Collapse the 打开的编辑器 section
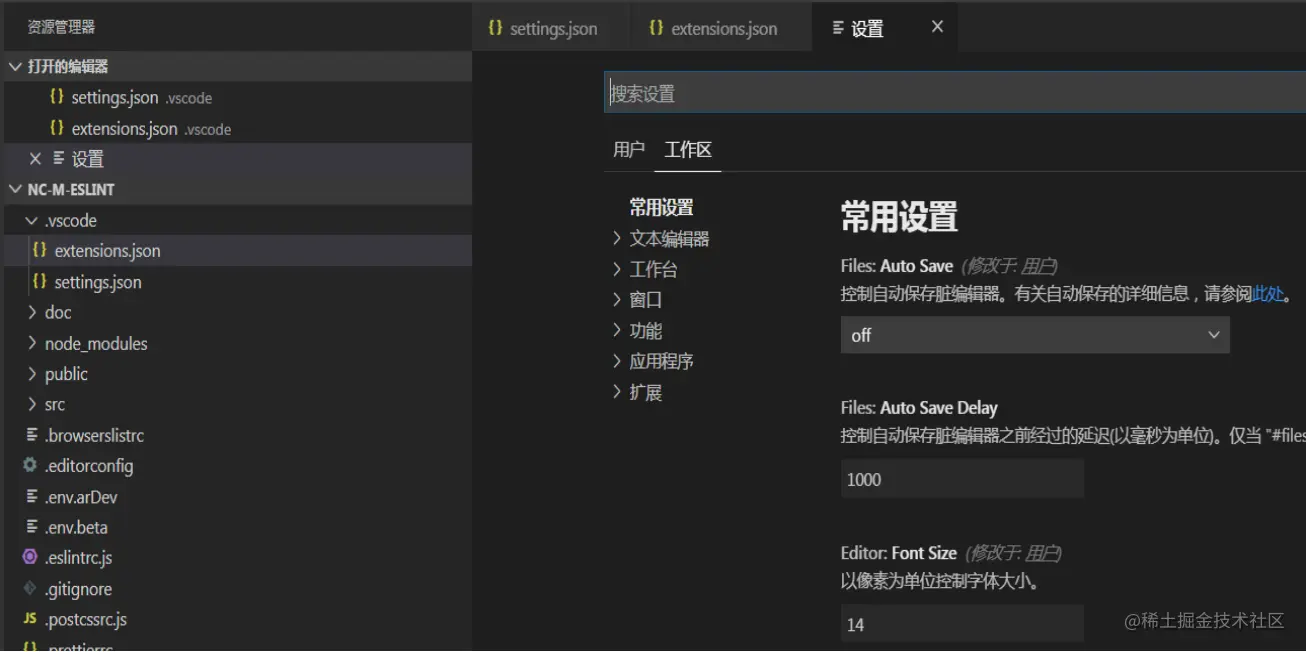This screenshot has width=1306, height=652. coord(15,66)
